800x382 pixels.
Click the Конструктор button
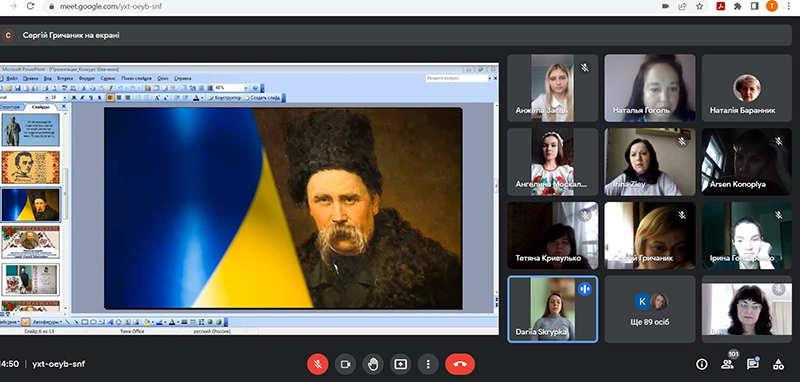pos(225,97)
